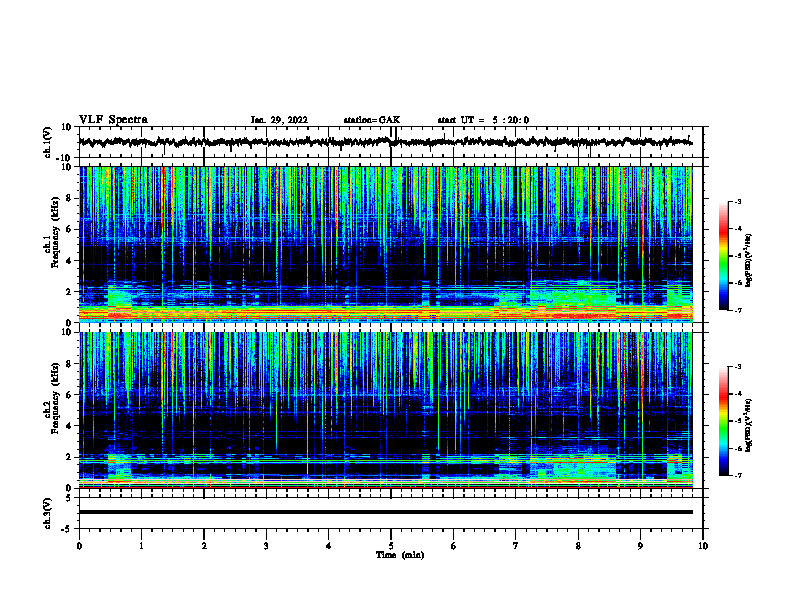Click the "VLF Spectra" plot title
The image size is (792, 612).
(x=113, y=120)
